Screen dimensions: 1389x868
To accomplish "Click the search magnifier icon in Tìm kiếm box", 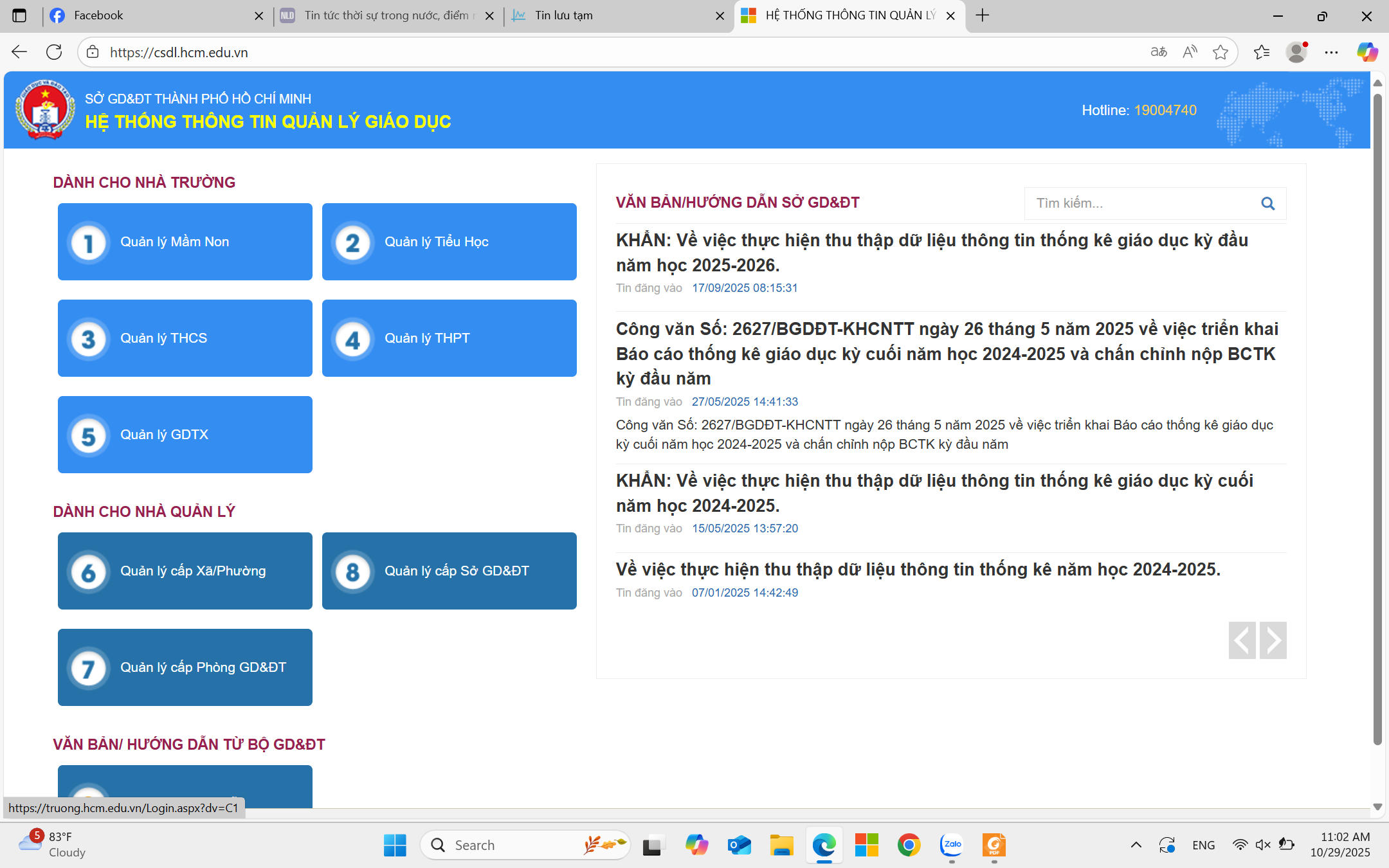I will coord(1267,204).
